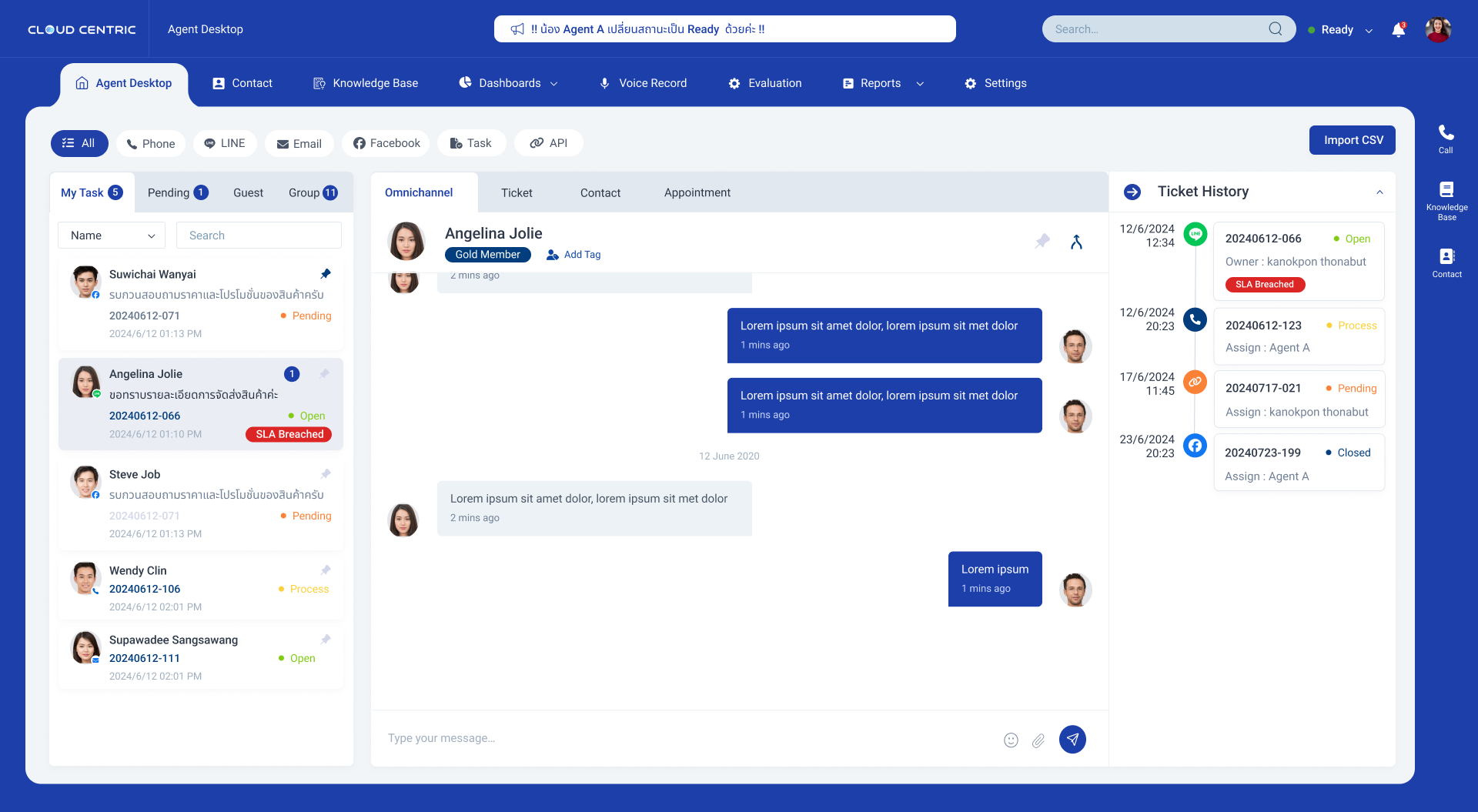This screenshot has height=812, width=1478.
Task: Click the pin icon in conversation header
Action: click(1042, 241)
